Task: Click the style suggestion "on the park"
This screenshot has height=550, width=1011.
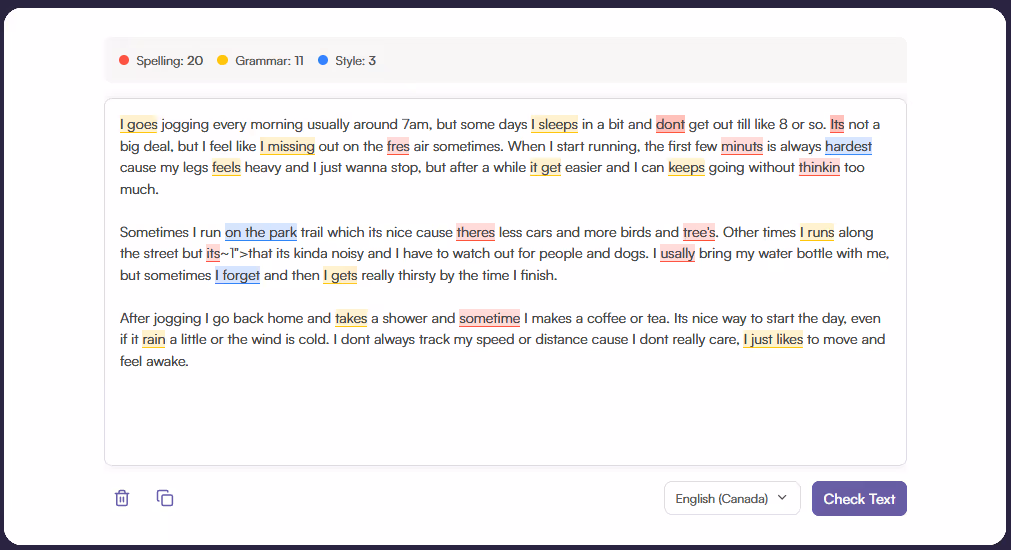Action: click(261, 232)
